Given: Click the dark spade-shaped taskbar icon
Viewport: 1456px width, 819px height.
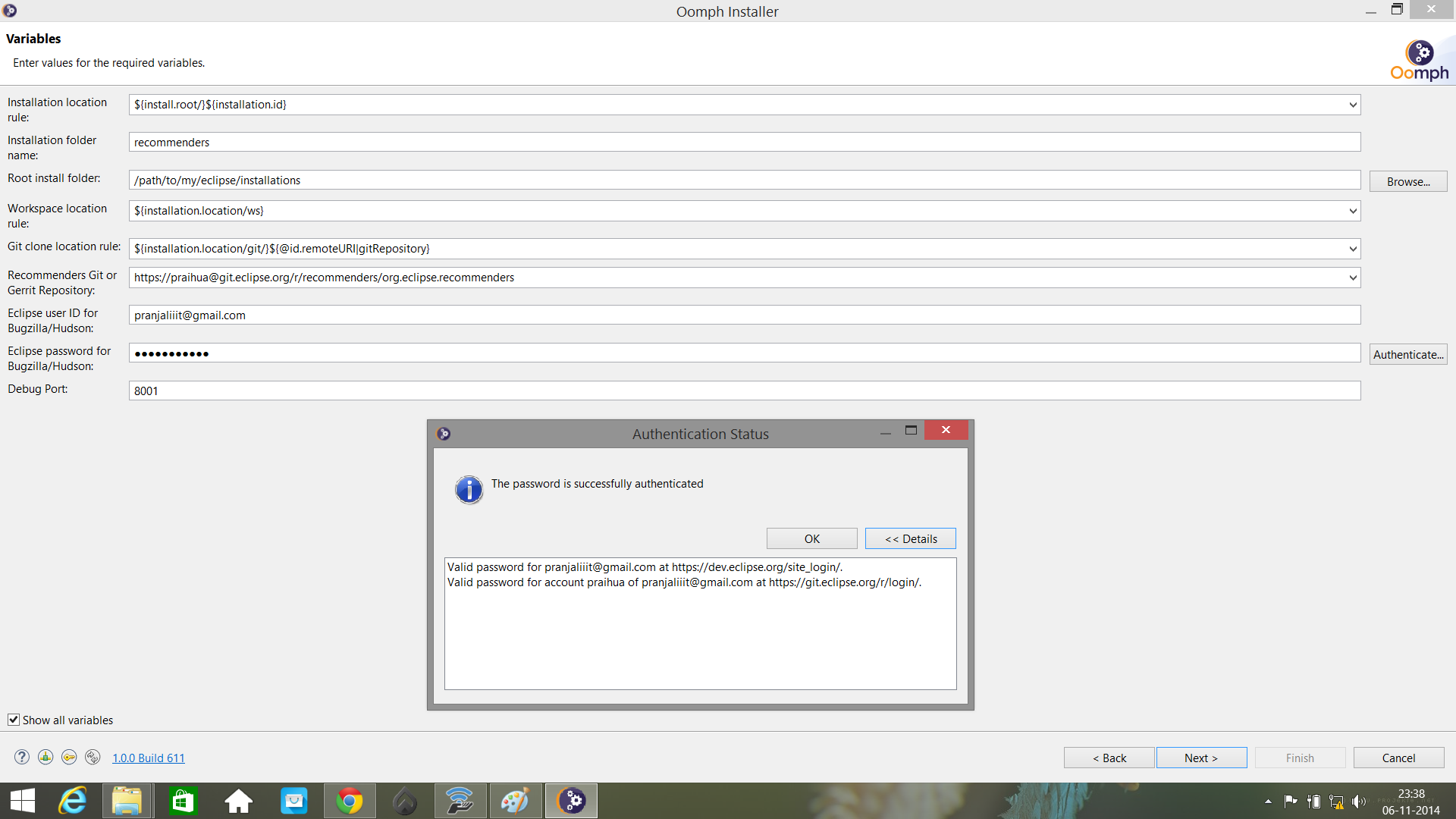Looking at the screenshot, I should coord(405,801).
